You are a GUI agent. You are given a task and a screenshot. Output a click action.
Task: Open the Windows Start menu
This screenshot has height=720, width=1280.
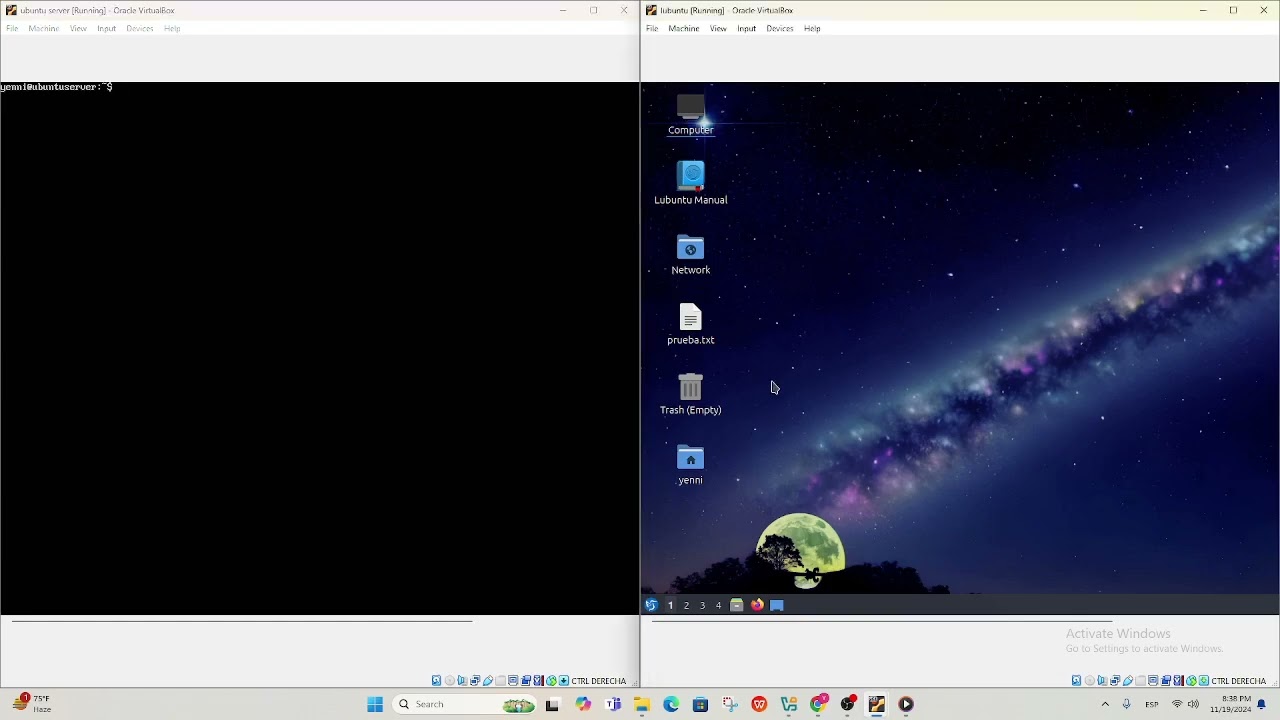(x=375, y=704)
